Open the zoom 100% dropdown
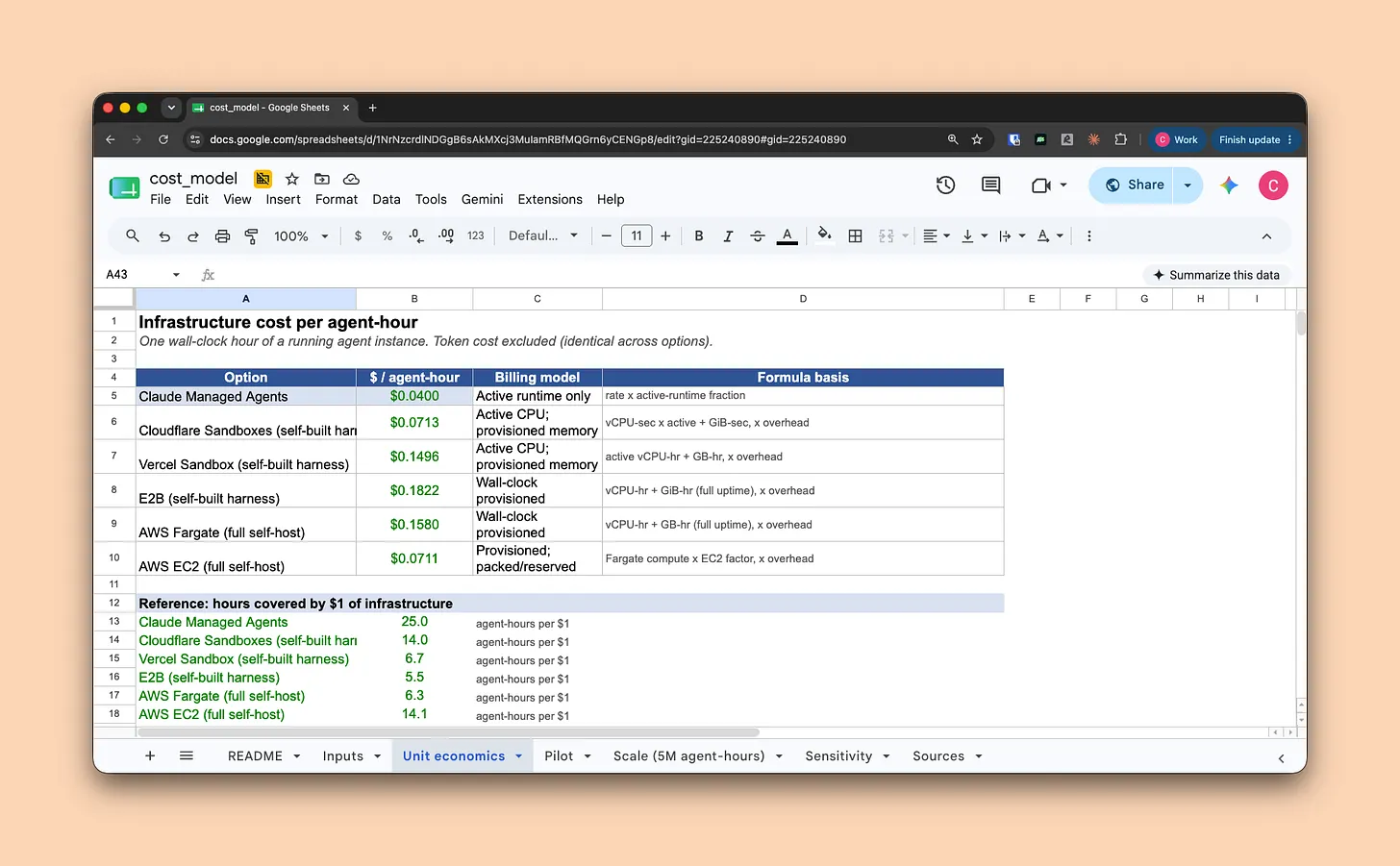The width and height of the screenshot is (1400, 866). coord(301,235)
